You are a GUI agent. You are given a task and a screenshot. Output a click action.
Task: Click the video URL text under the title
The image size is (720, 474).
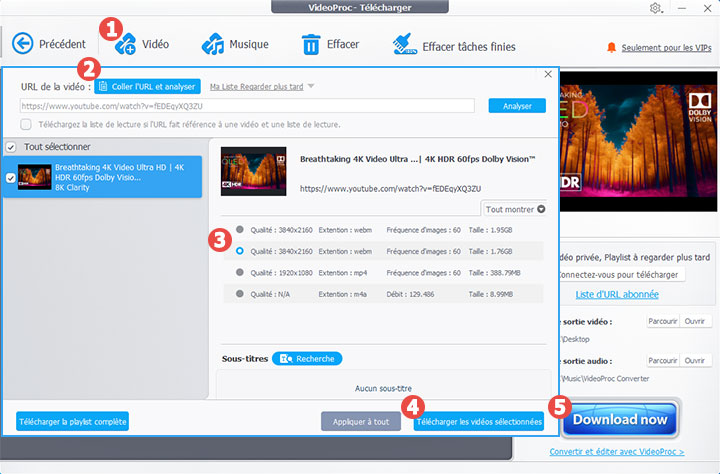coord(390,188)
